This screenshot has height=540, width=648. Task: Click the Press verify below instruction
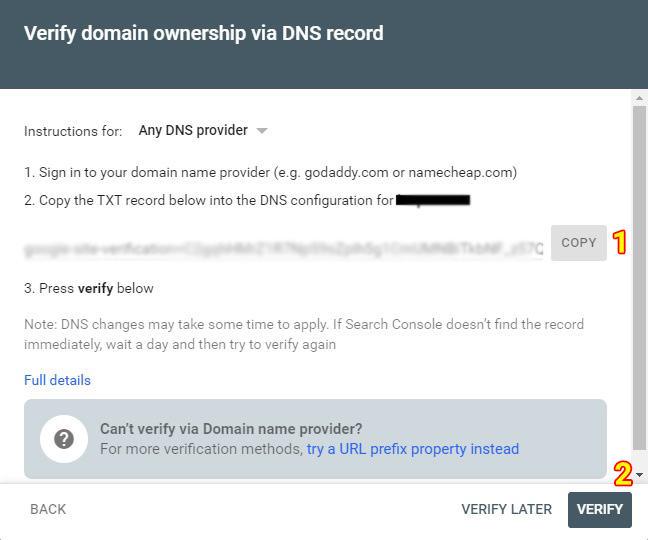[x=88, y=289]
